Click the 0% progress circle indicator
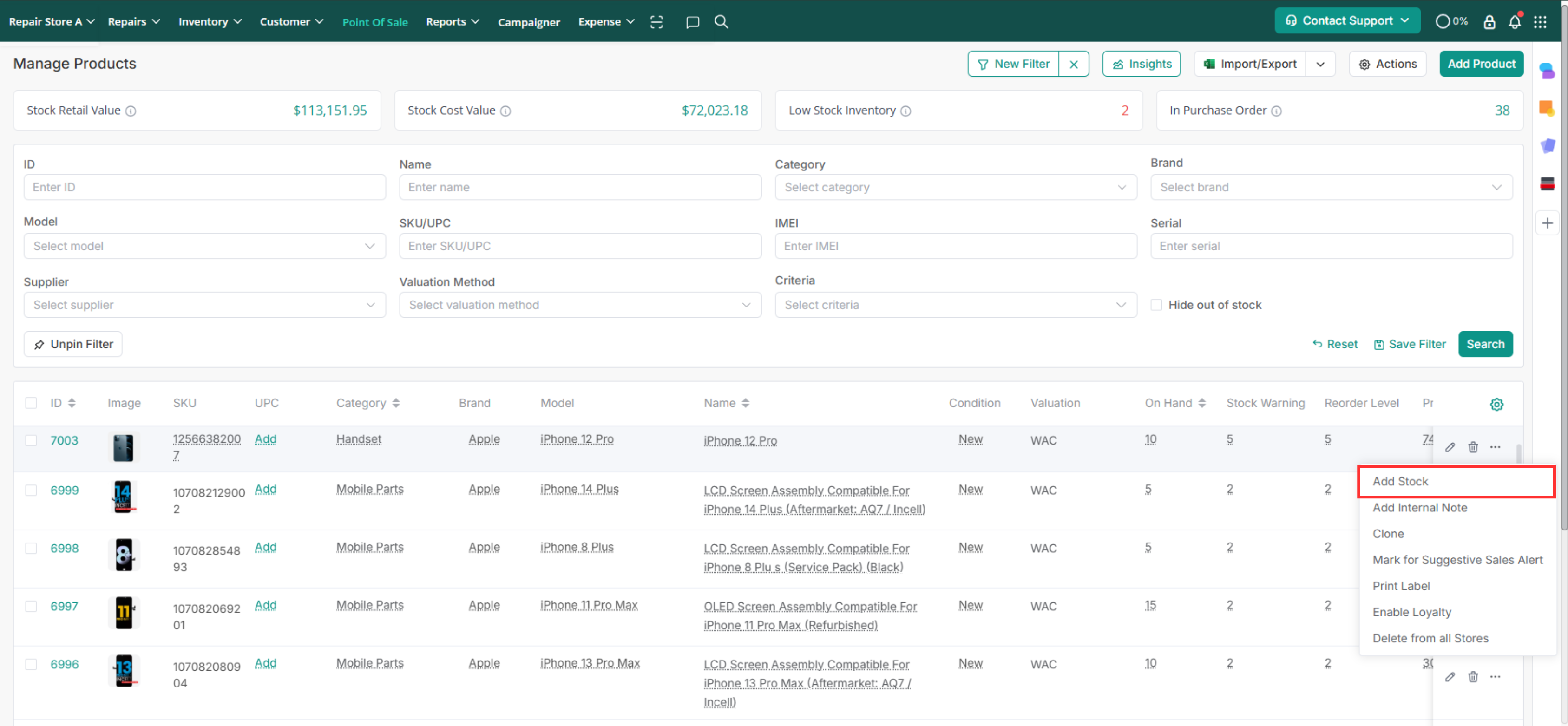Image resolution: width=1568 pixels, height=726 pixels. [x=1451, y=21]
